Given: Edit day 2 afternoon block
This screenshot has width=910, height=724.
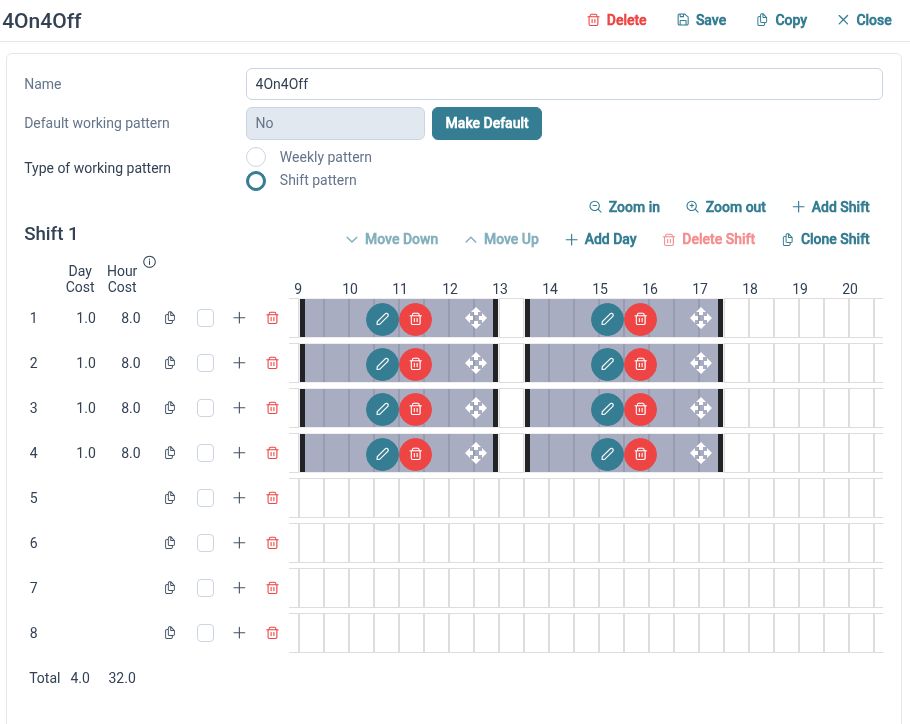Looking at the screenshot, I should pos(608,364).
